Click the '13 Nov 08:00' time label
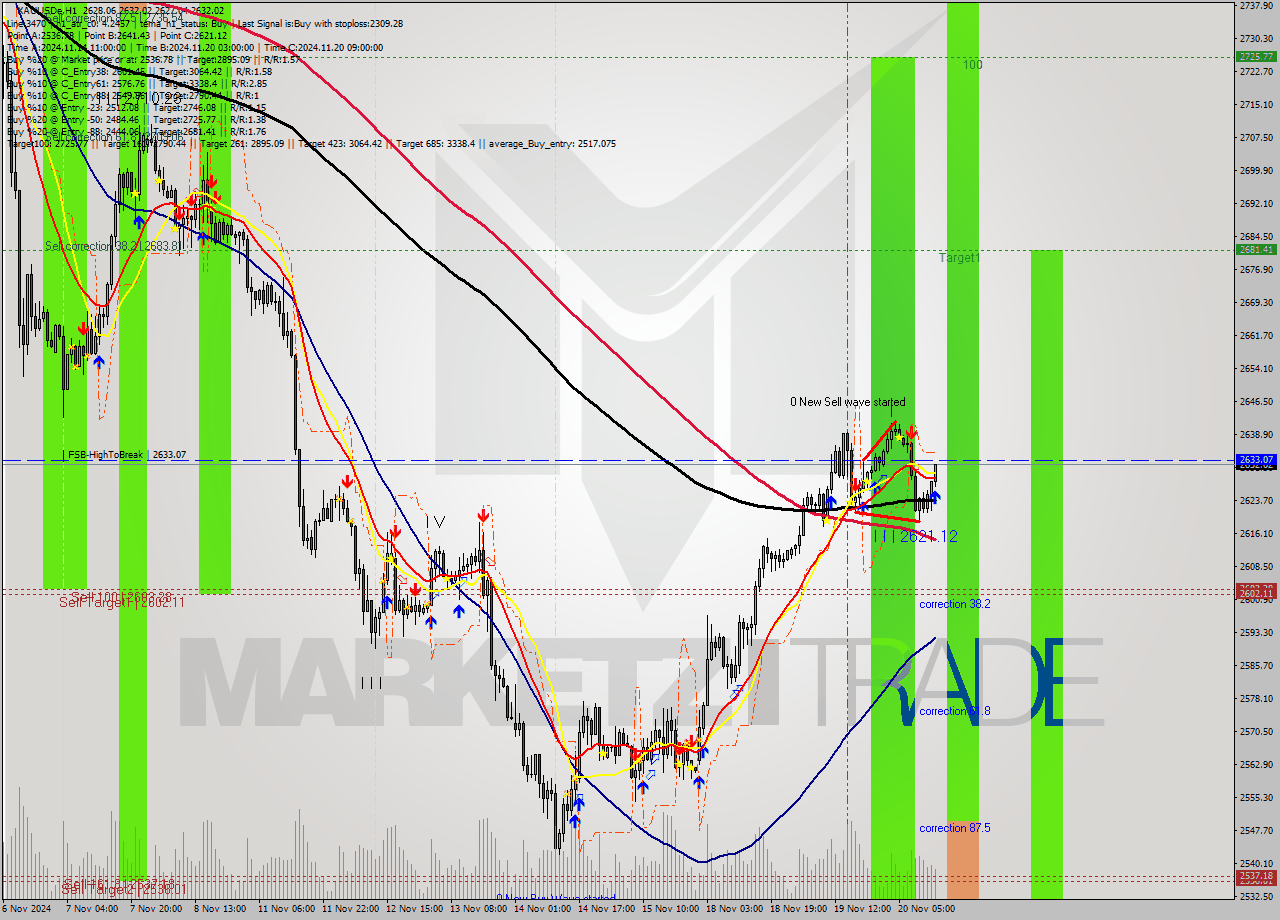 pyautogui.click(x=478, y=909)
